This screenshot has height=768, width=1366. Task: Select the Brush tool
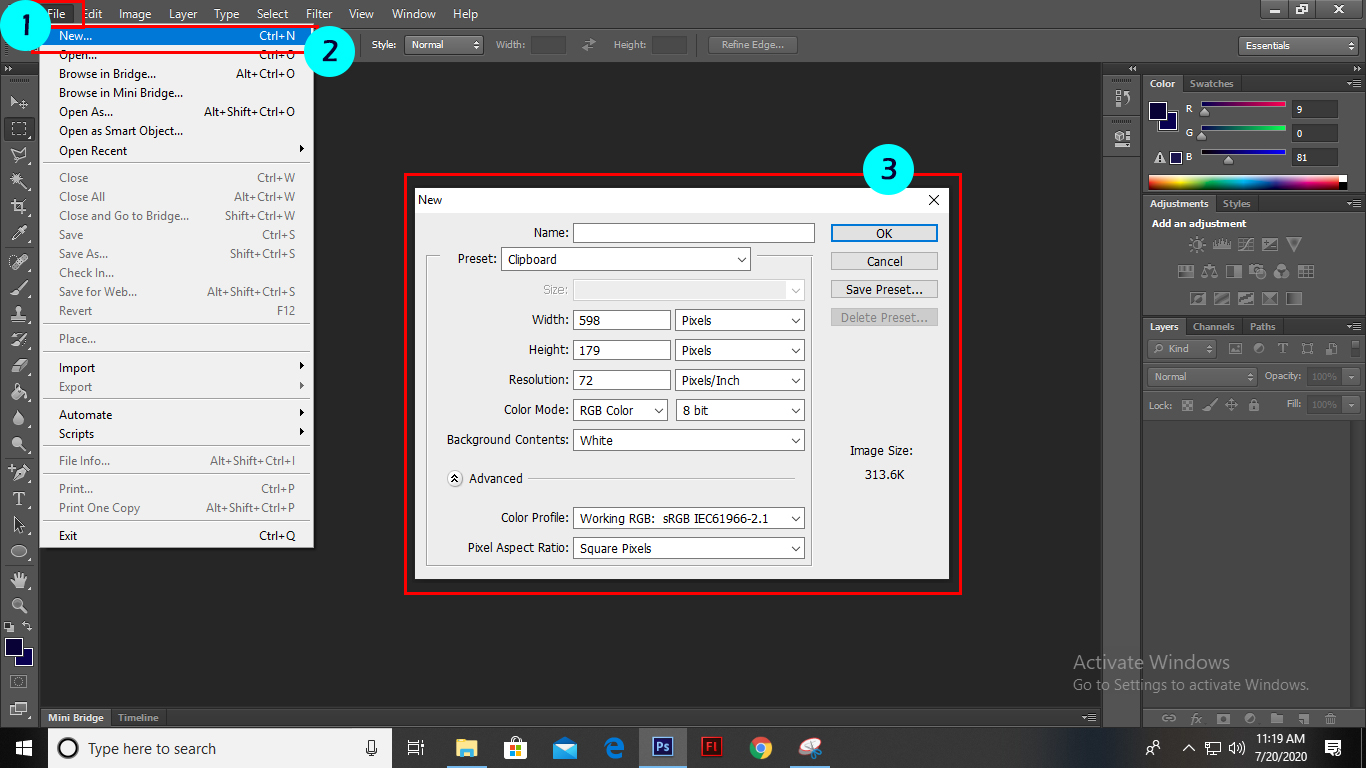click(x=19, y=287)
